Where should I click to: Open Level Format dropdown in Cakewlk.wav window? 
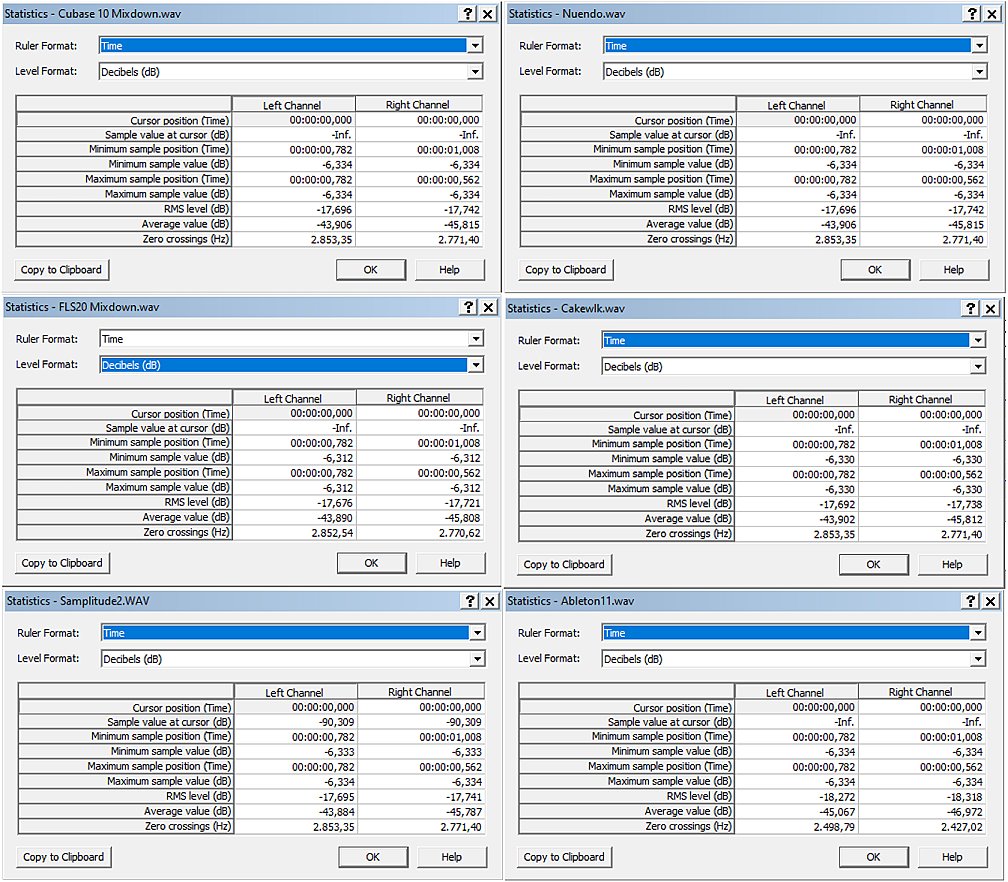click(978, 366)
